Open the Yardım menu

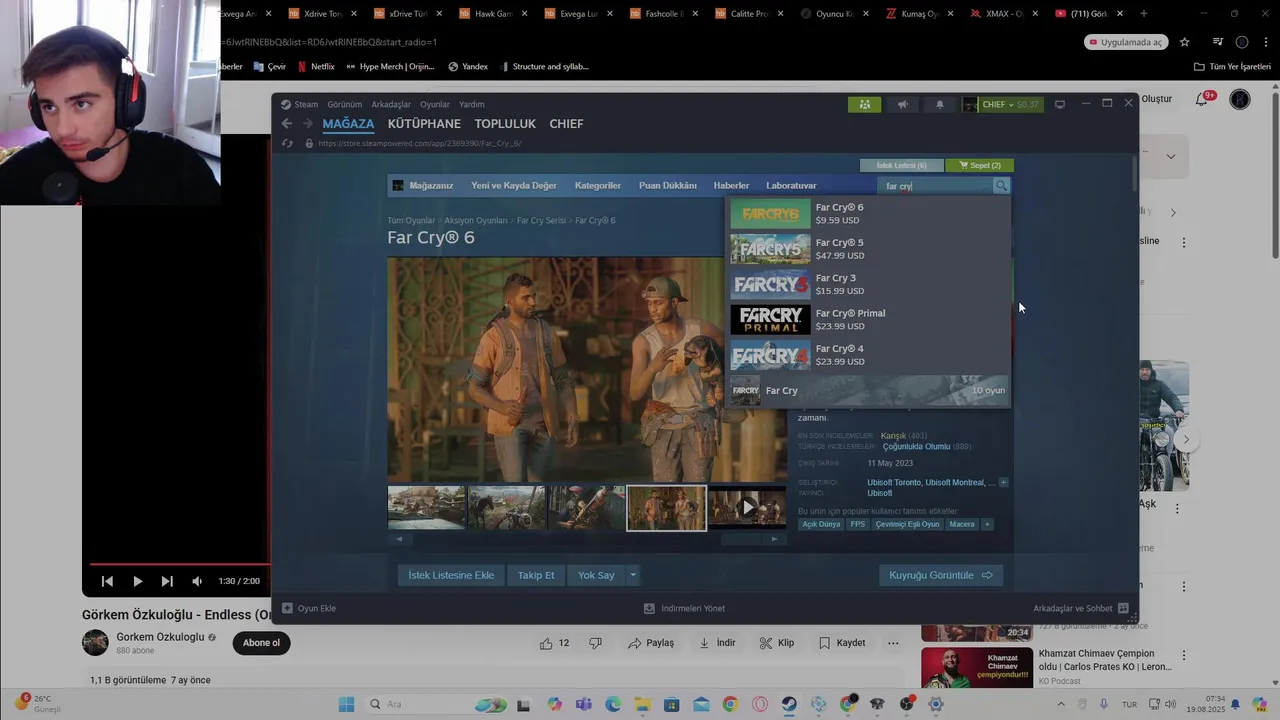(x=472, y=104)
